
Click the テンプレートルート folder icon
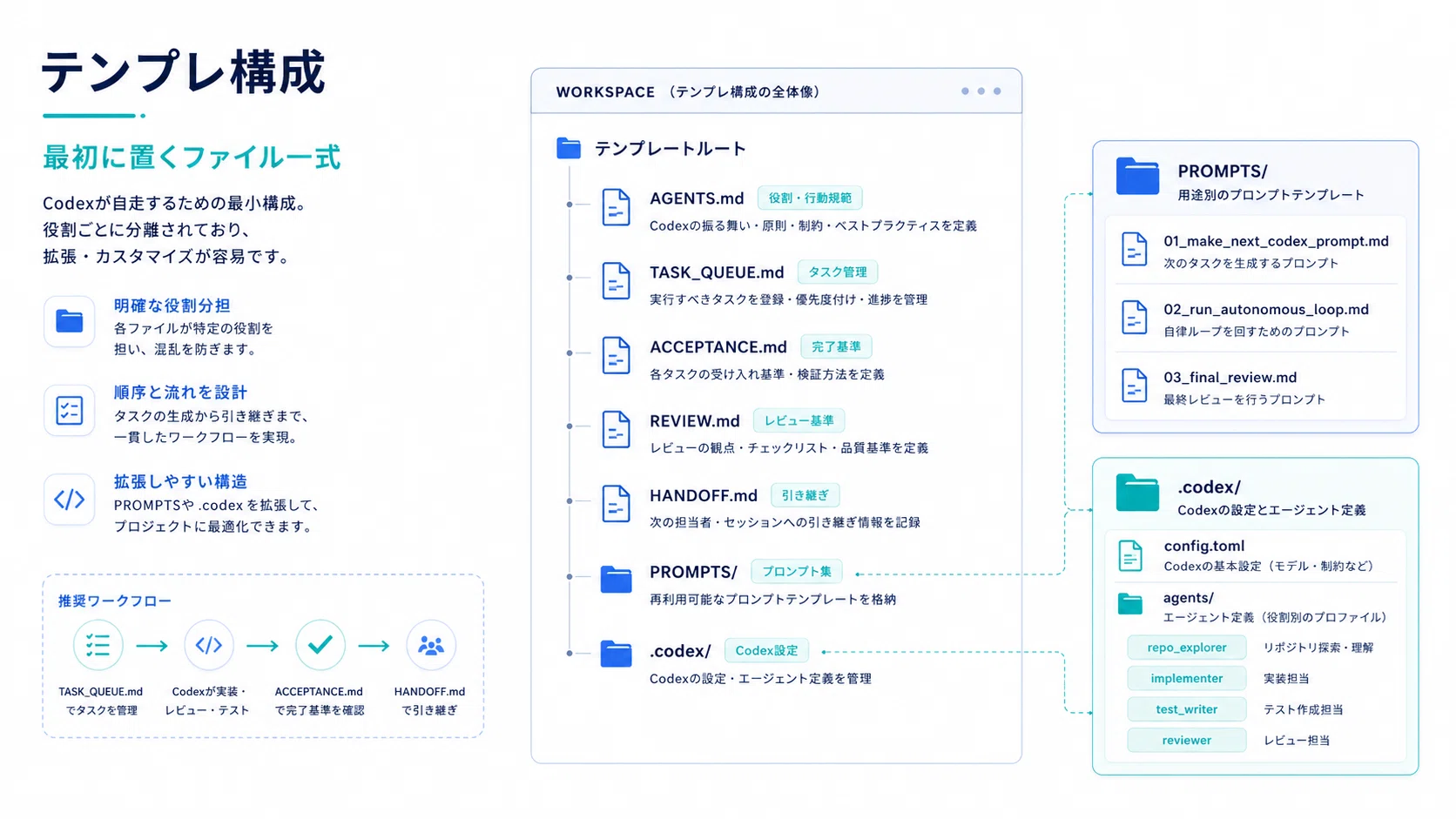[569, 149]
